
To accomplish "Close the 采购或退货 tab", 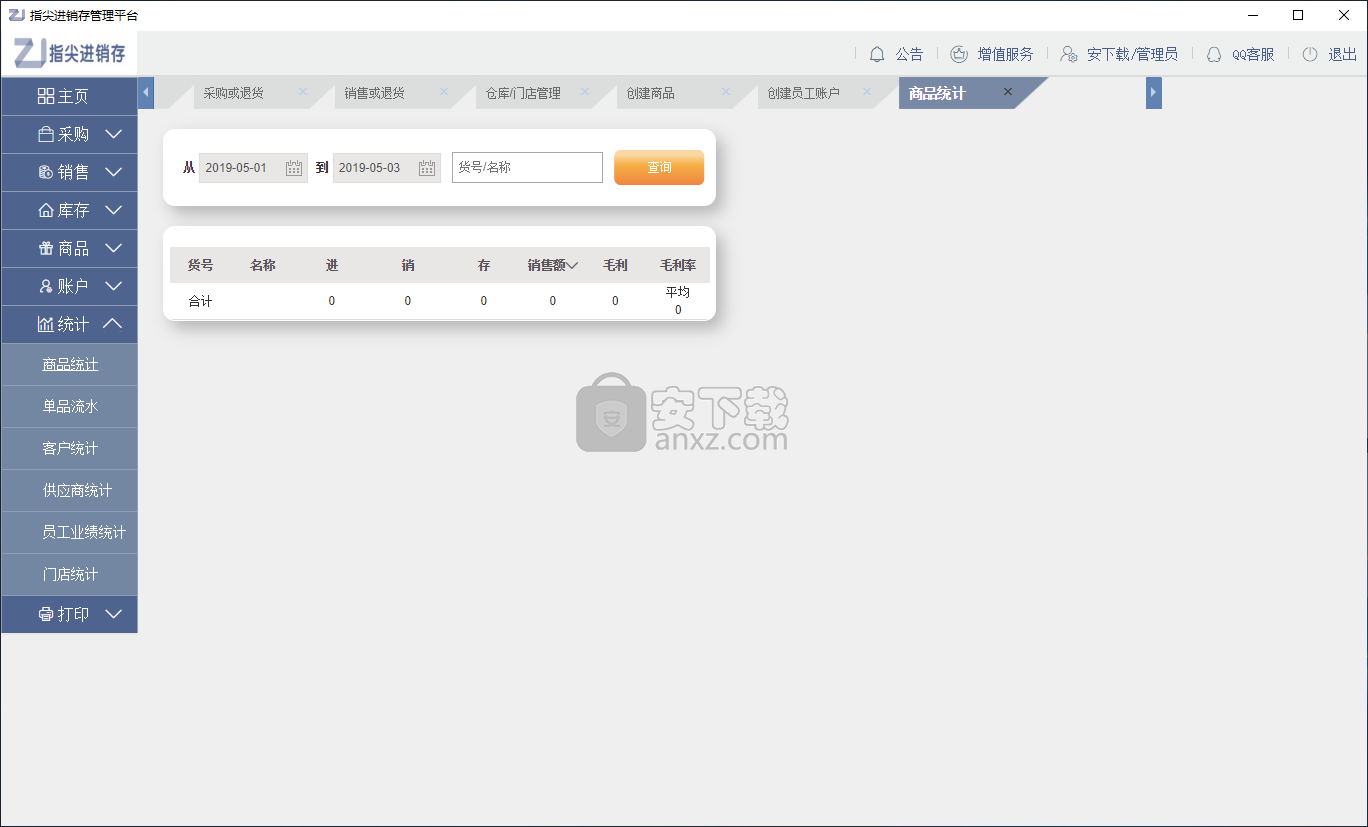I will point(303,92).
